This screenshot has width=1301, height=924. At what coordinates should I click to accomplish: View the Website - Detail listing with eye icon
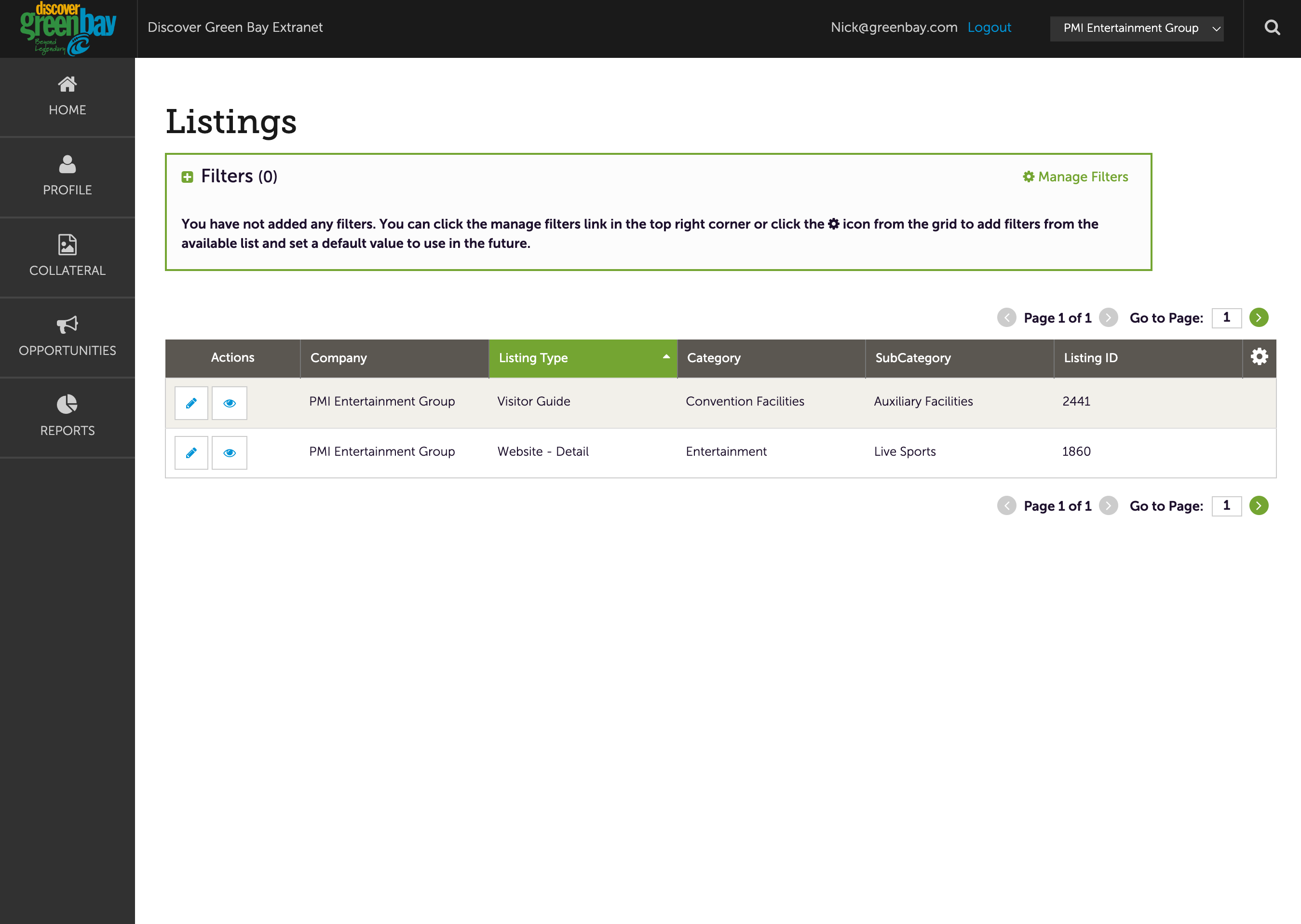tap(229, 453)
